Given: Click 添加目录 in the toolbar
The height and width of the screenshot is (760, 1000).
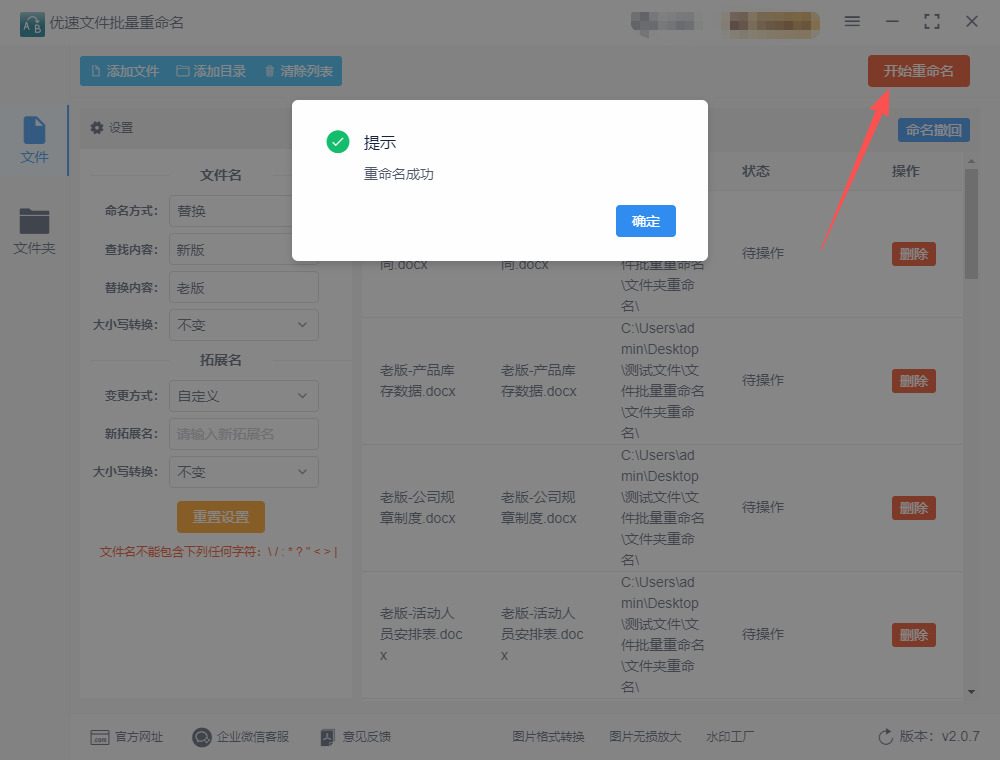Looking at the screenshot, I should tap(211, 71).
